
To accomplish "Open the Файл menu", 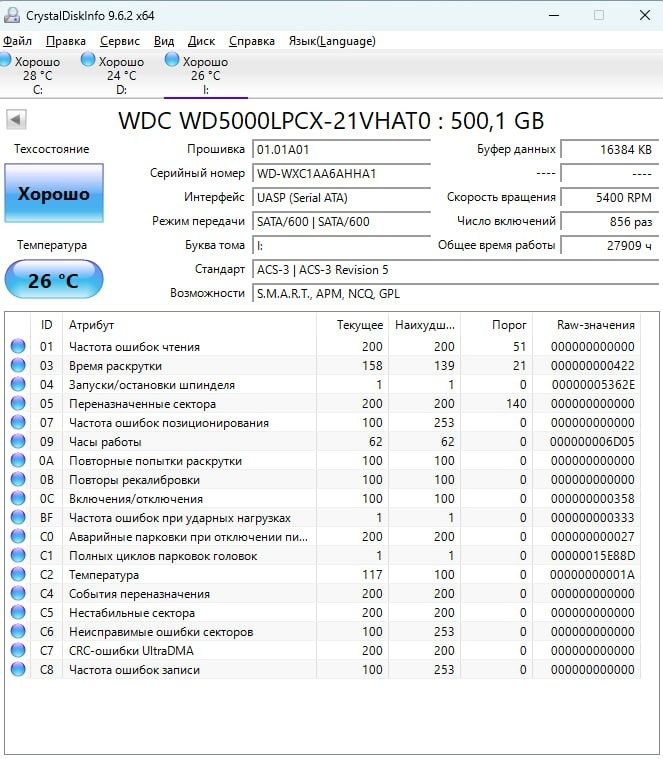I will pyautogui.click(x=17, y=41).
